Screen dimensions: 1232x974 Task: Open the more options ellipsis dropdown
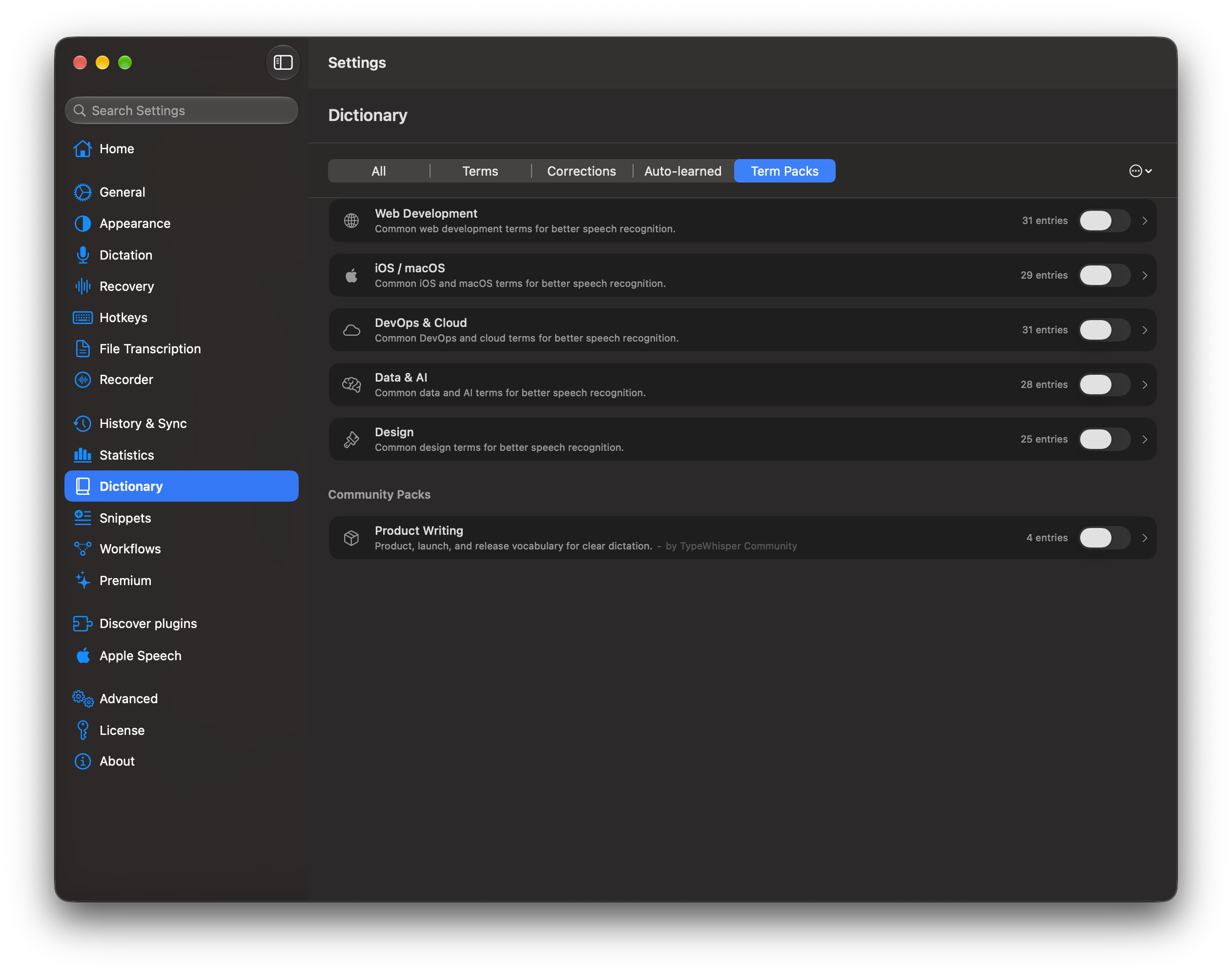[1141, 171]
